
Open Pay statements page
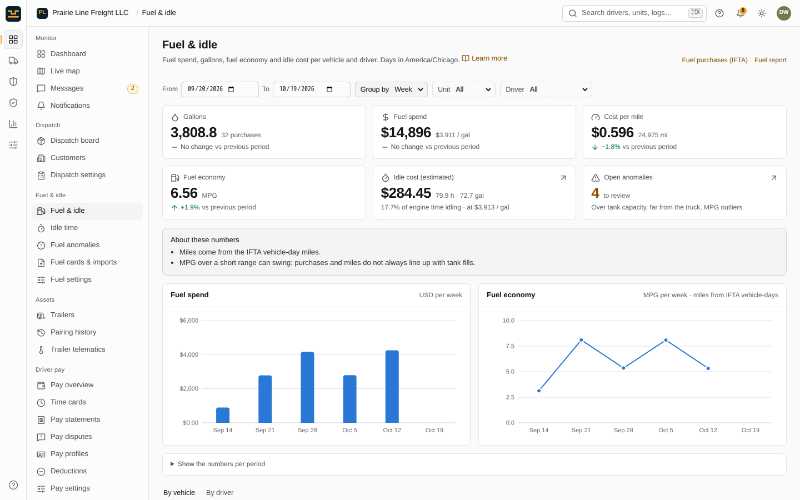88,419
